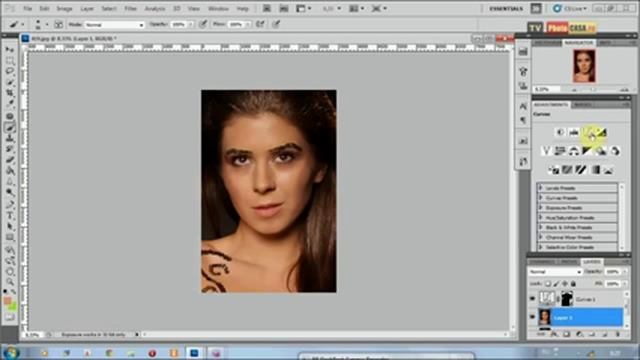The width and height of the screenshot is (640, 360).
Task: Select the Move tool in the toolbox
Action: (x=10, y=49)
